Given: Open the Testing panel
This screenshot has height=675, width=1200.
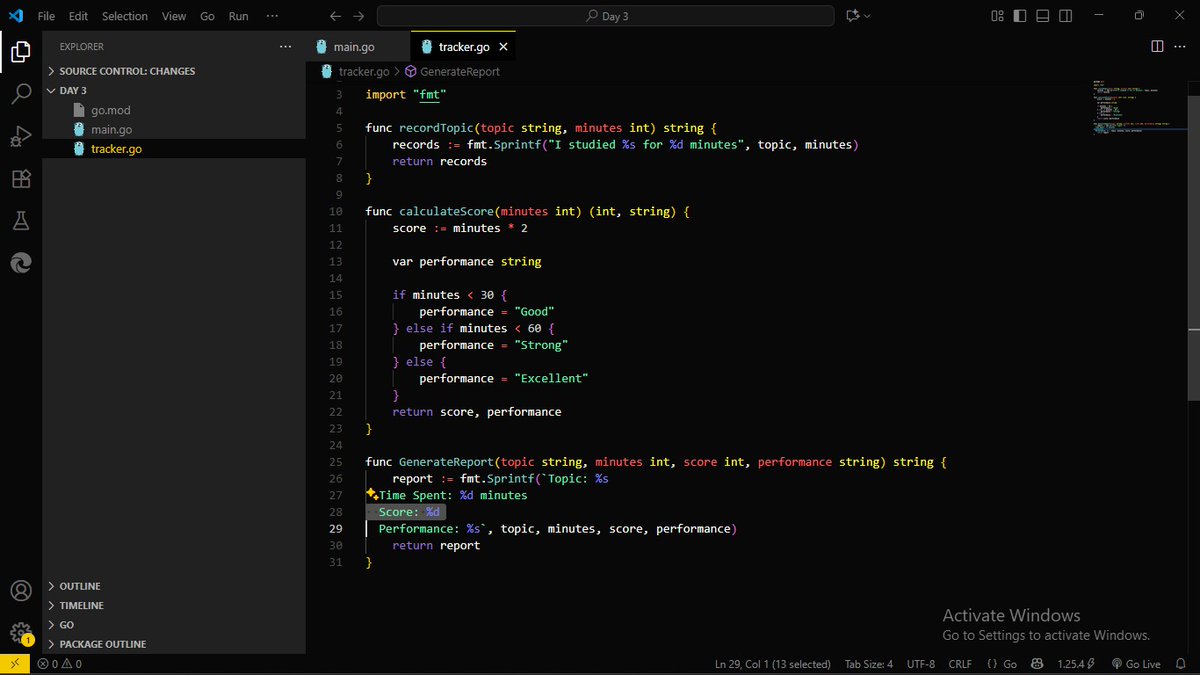Looking at the screenshot, I should click(x=21, y=220).
